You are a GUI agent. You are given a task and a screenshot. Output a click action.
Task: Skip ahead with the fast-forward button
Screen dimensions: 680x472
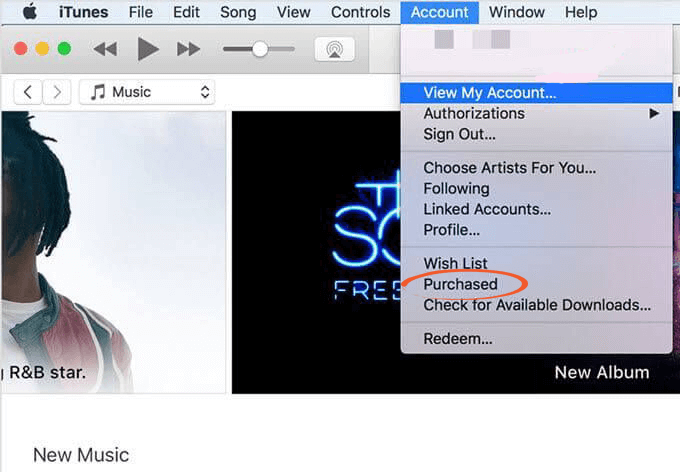pyautogui.click(x=189, y=49)
